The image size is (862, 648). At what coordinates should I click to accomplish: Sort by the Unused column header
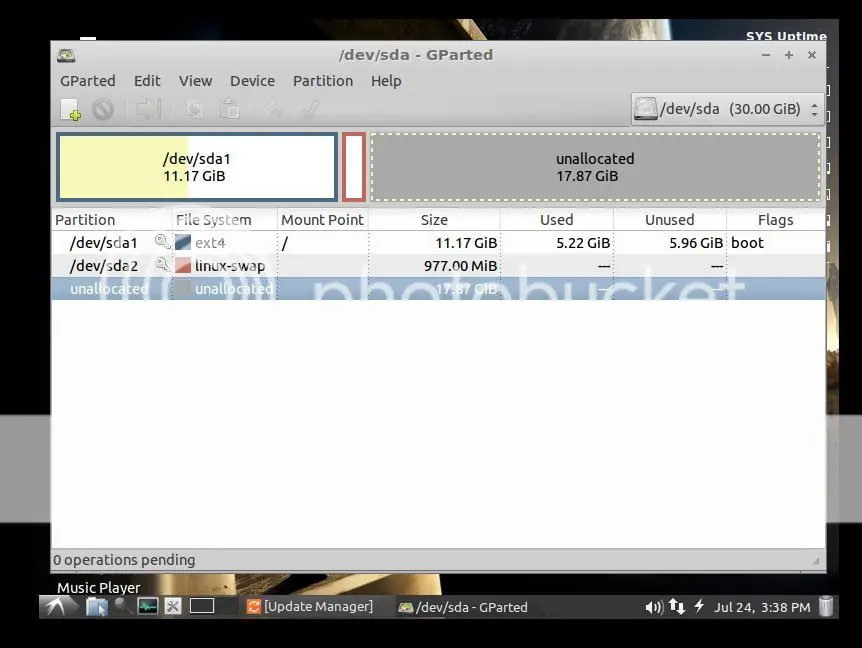[669, 220]
